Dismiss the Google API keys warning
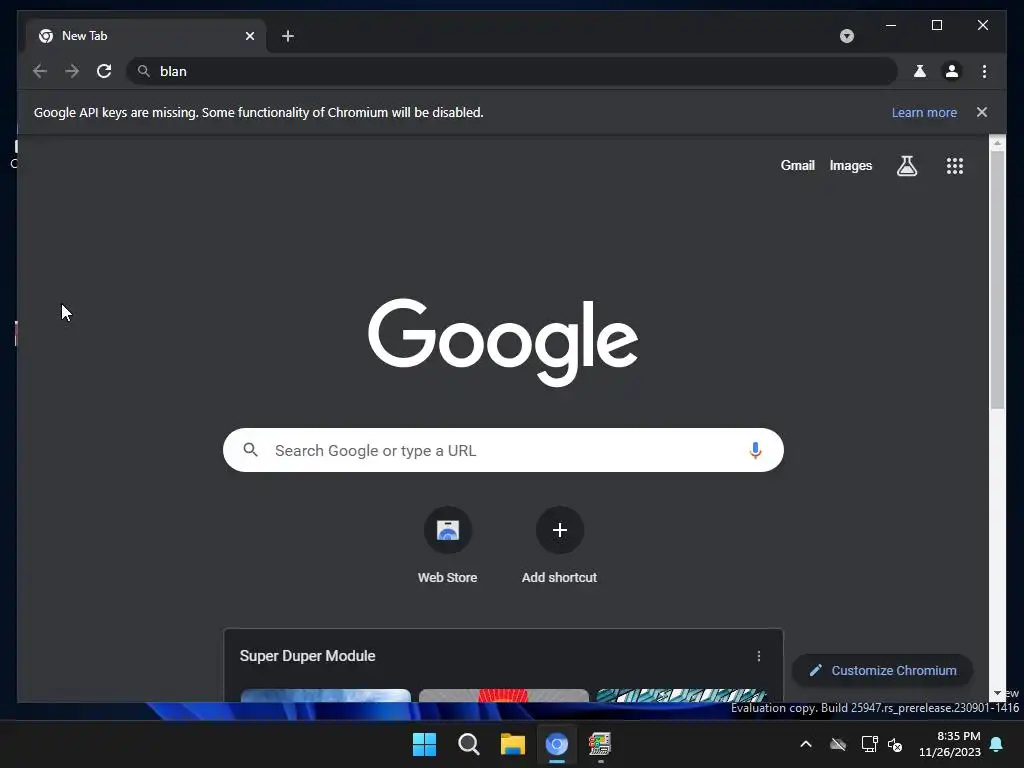The image size is (1024, 768). click(x=982, y=112)
